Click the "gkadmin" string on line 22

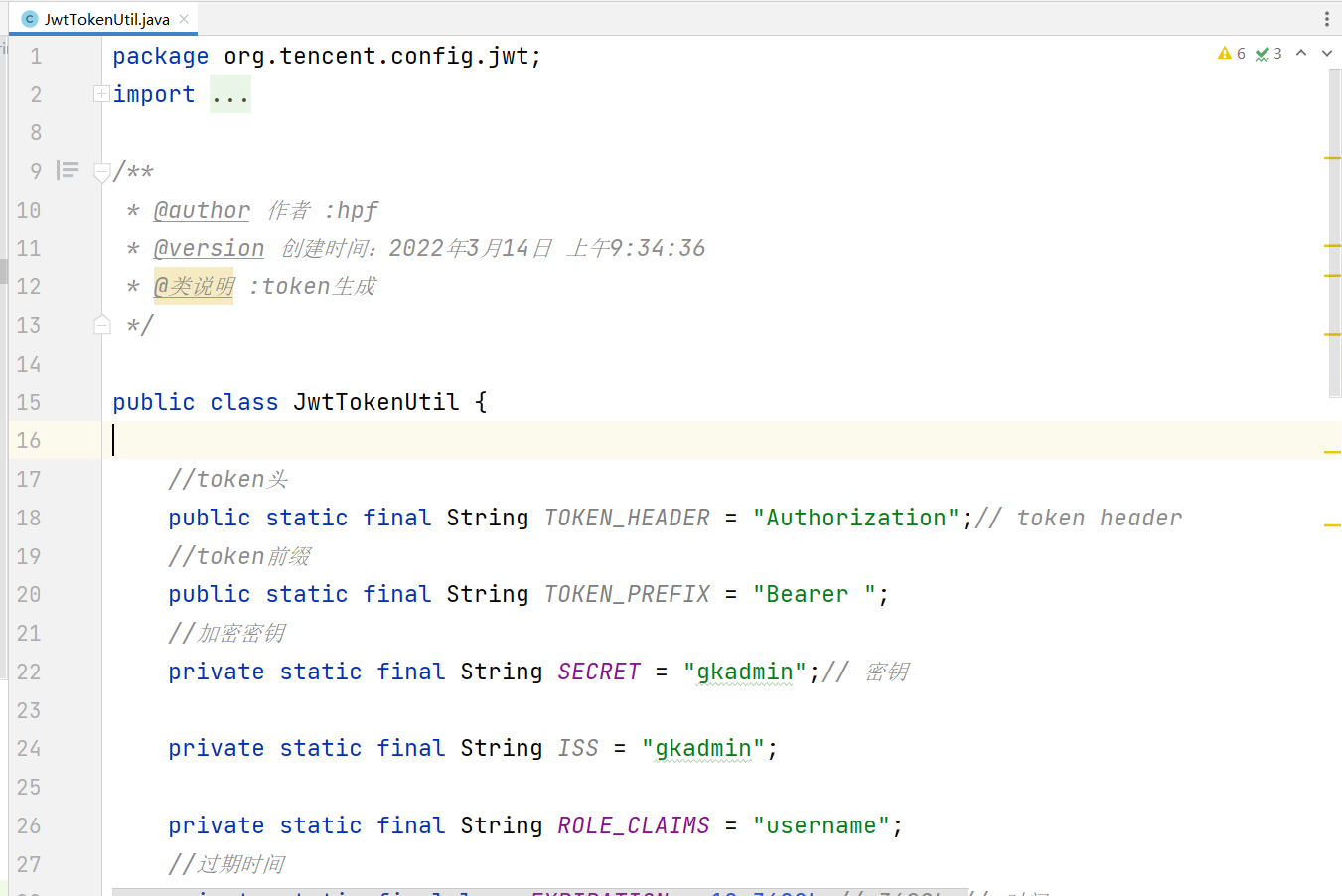pyautogui.click(x=745, y=672)
